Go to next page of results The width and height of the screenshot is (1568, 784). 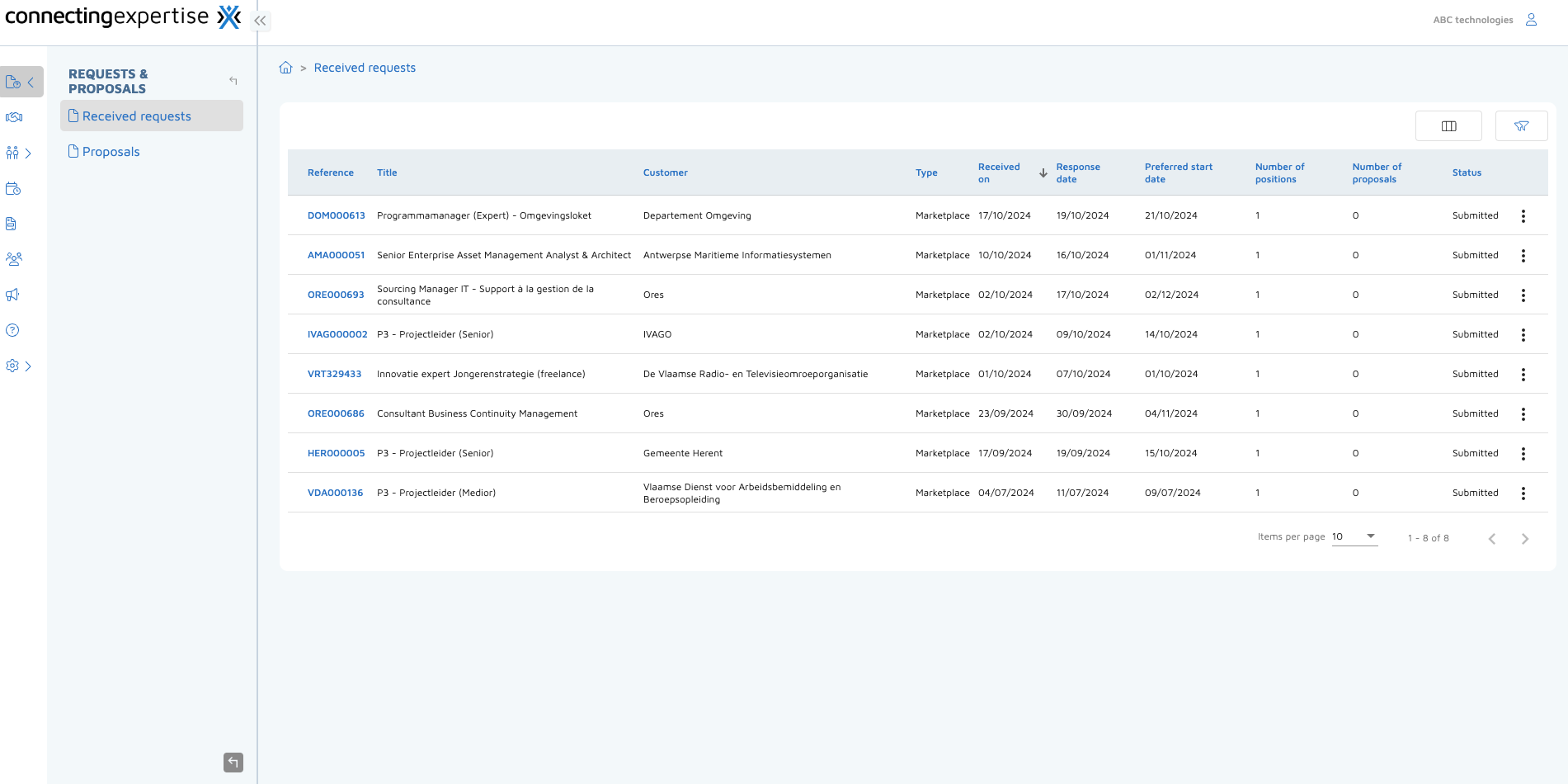click(1524, 539)
